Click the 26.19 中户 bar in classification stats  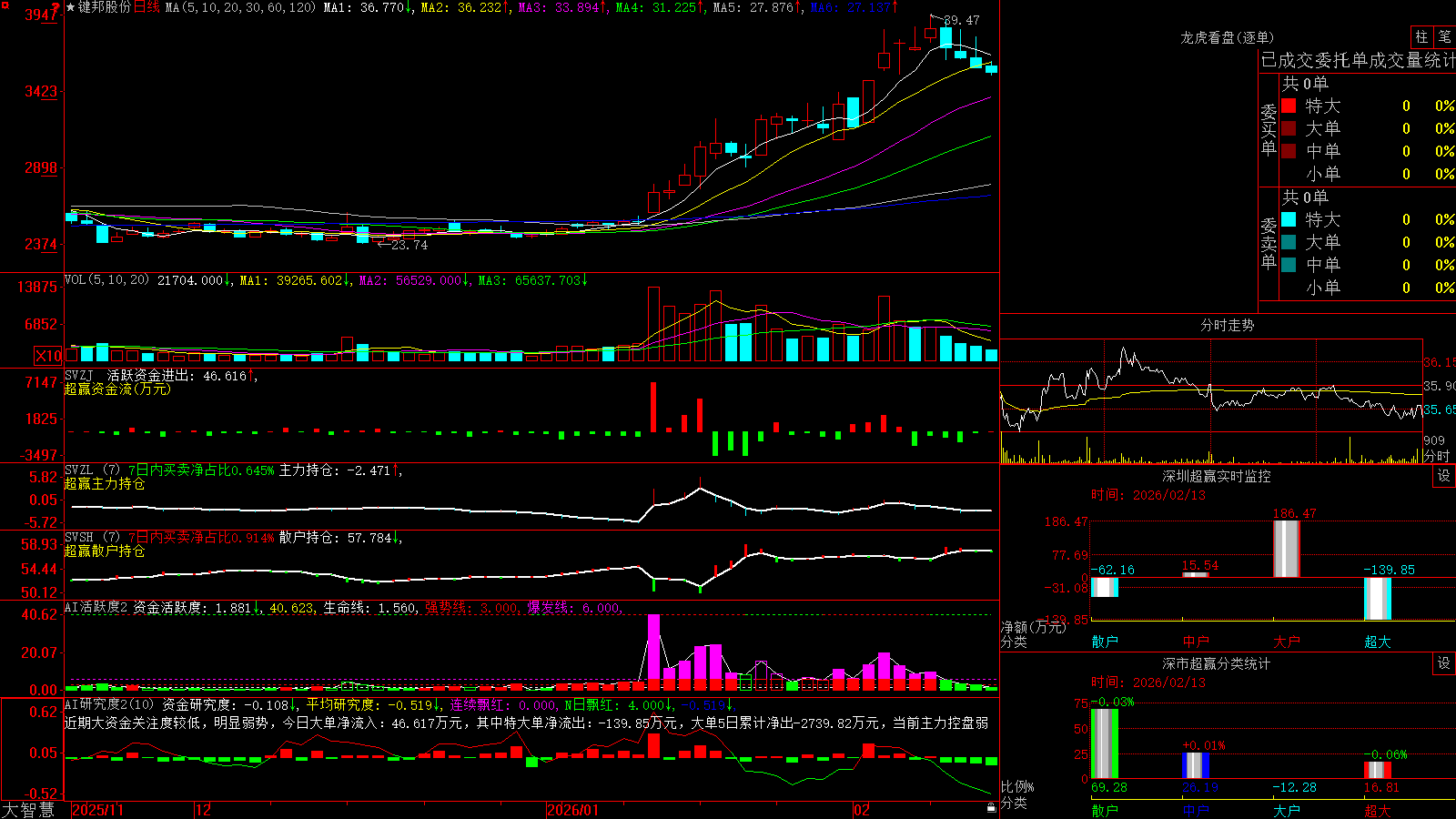tap(1196, 765)
